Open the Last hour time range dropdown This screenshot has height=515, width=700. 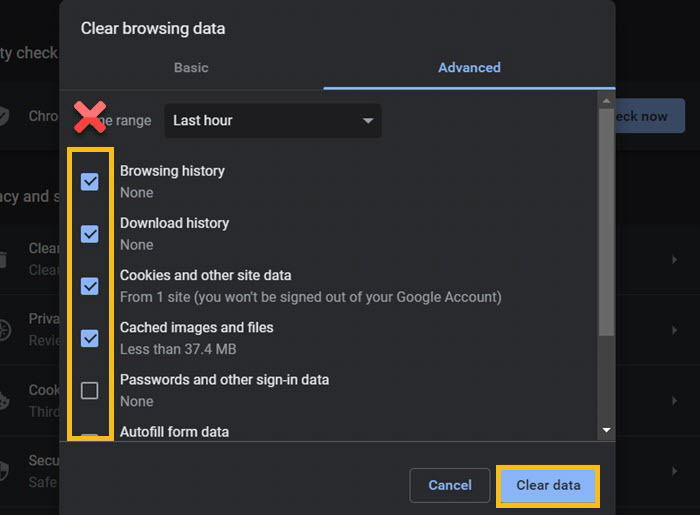273,120
